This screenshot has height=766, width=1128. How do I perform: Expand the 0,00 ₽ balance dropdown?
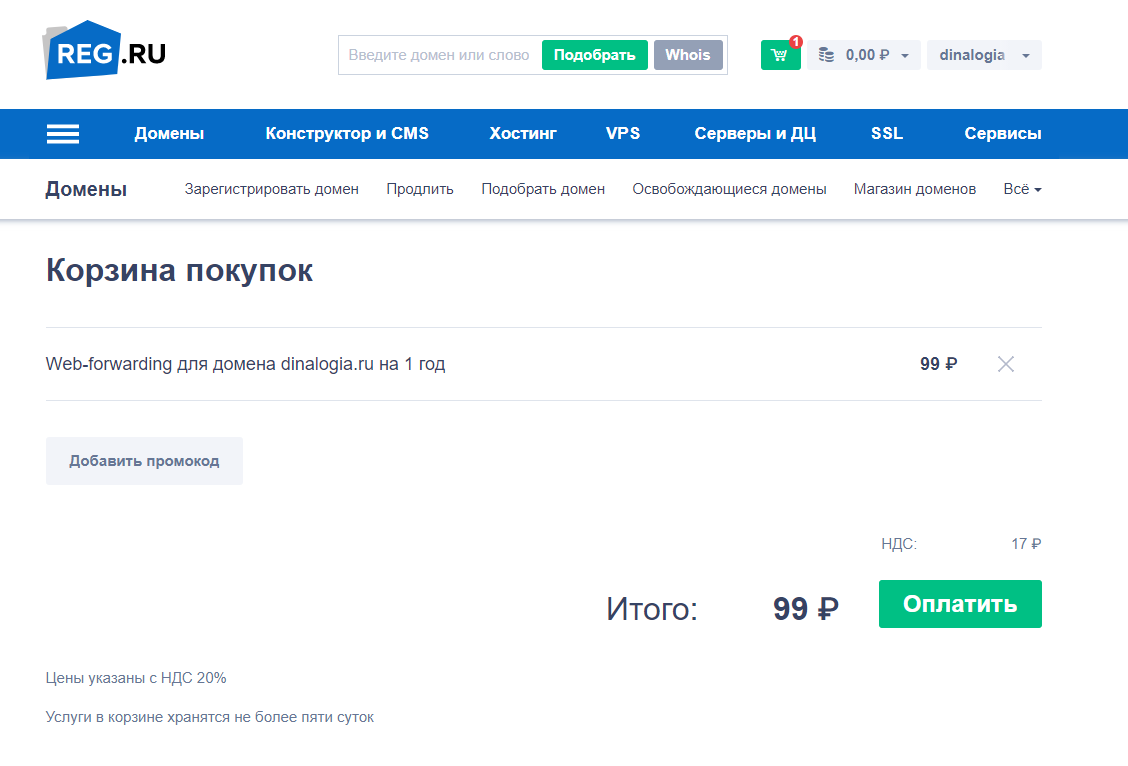point(904,56)
